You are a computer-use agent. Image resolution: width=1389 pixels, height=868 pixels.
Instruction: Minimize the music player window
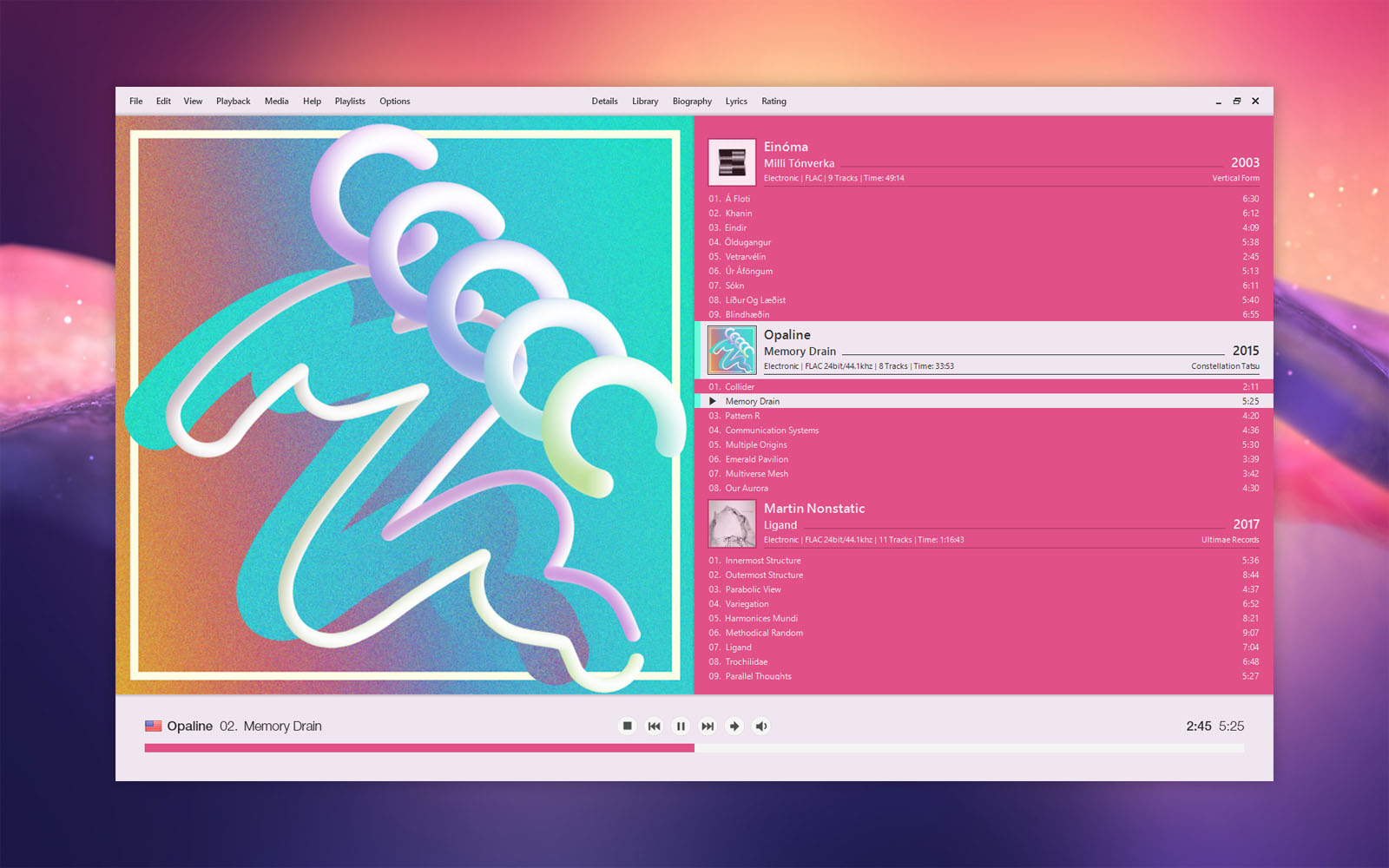click(1218, 102)
